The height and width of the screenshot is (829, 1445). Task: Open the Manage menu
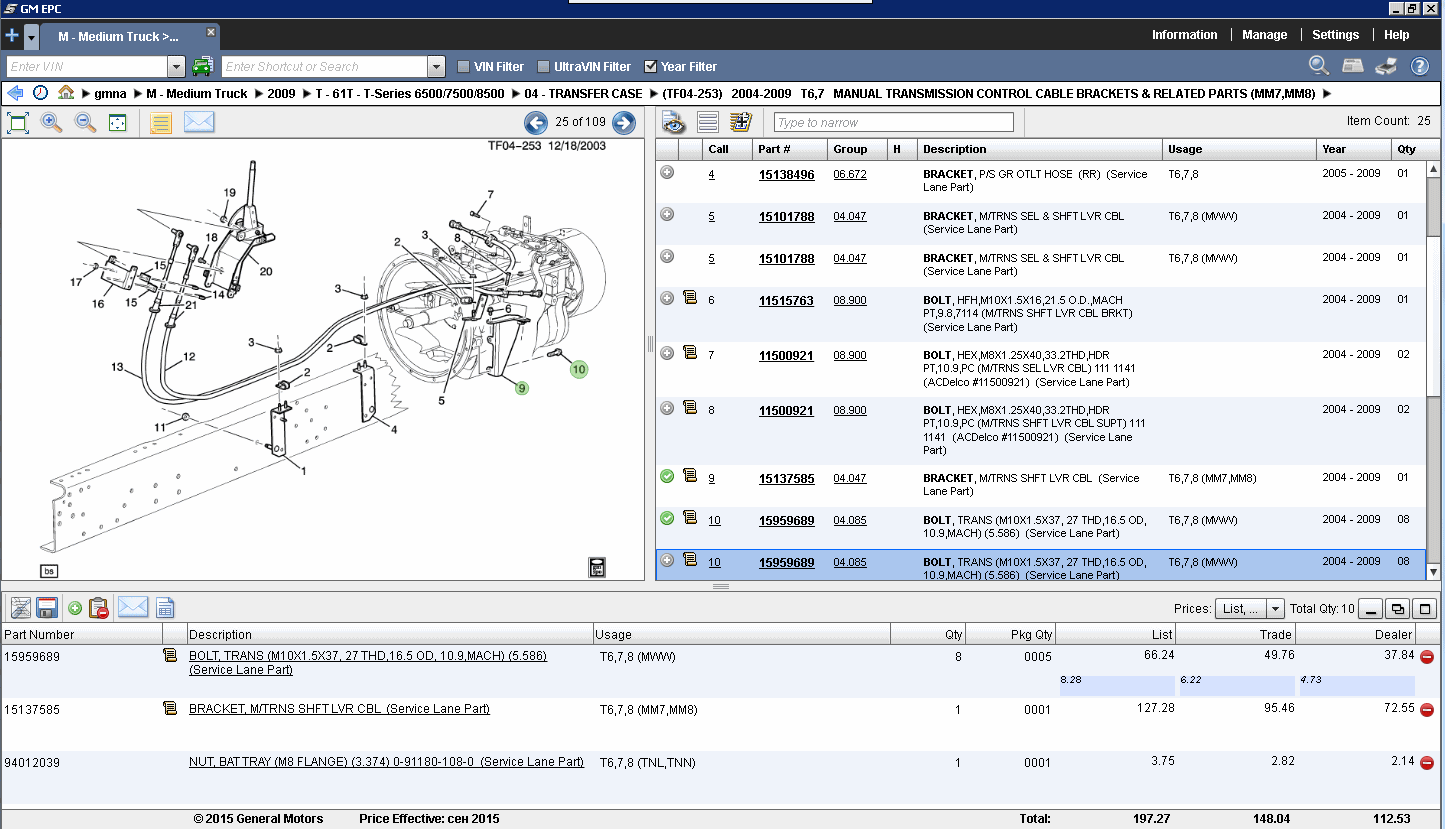1264,35
